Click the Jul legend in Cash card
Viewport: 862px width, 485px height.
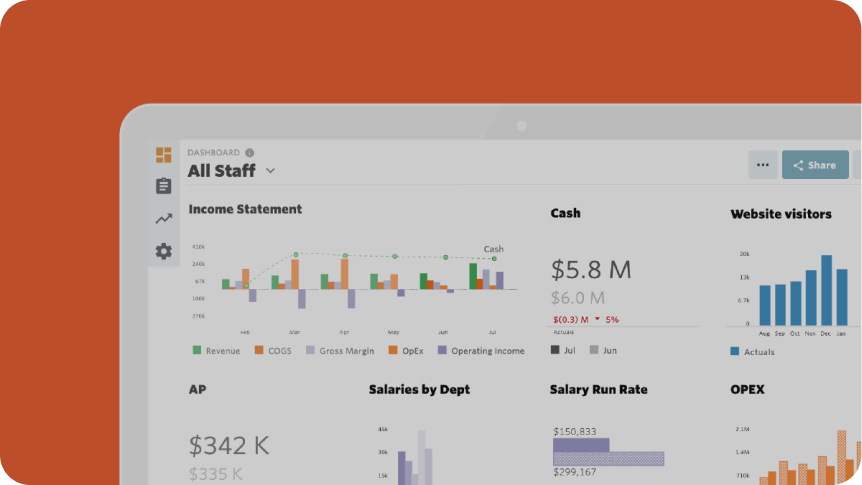(x=563, y=350)
